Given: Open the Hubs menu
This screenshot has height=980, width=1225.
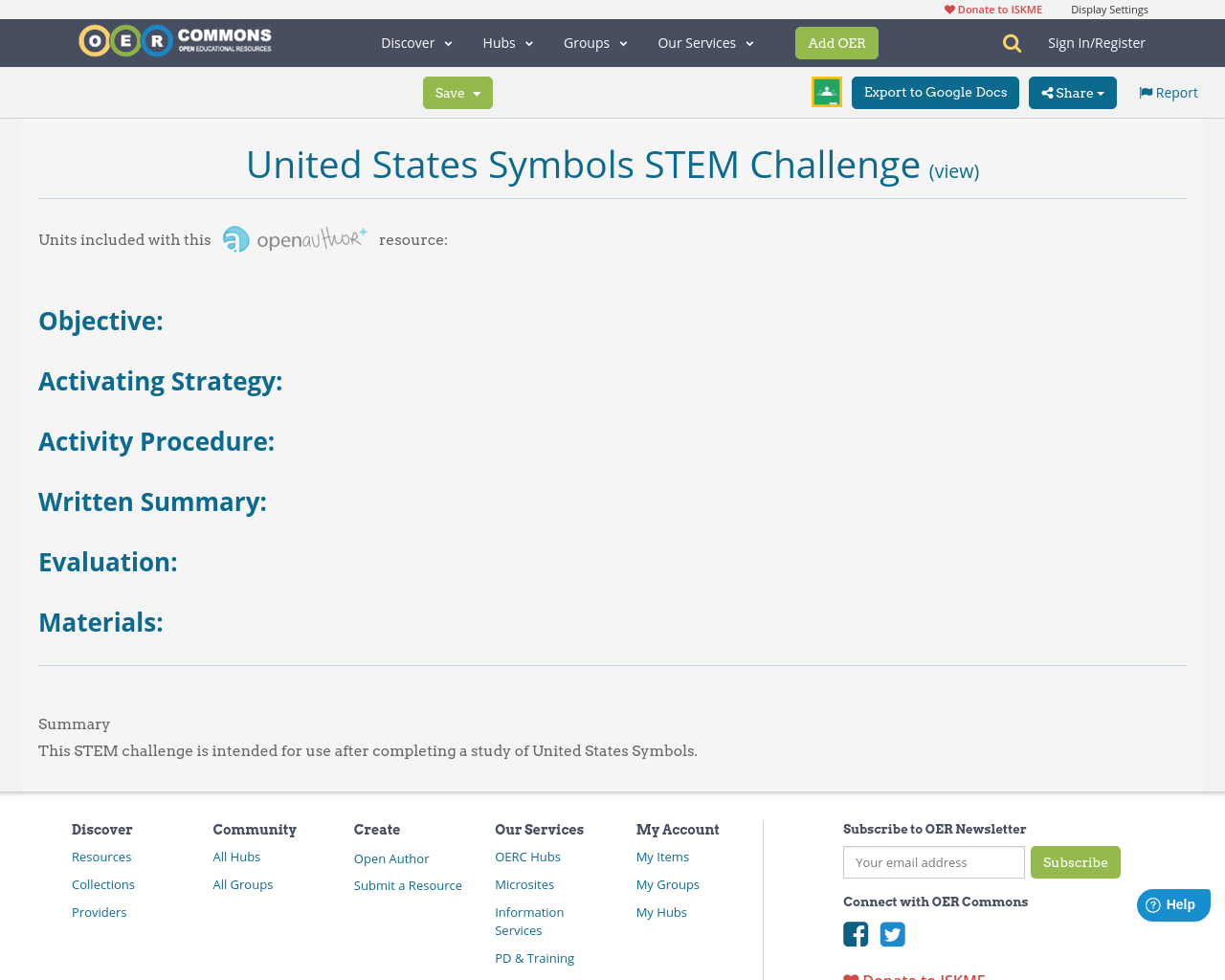Looking at the screenshot, I should point(507,42).
